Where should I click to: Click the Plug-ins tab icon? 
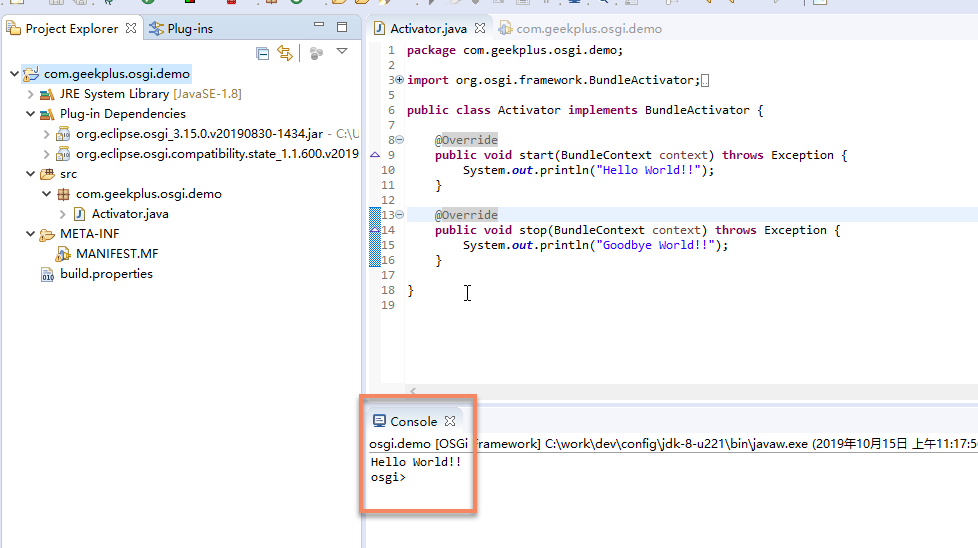tap(157, 29)
